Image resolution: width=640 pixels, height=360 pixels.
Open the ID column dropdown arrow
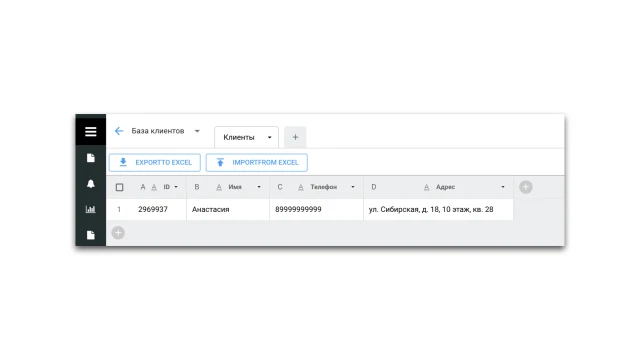pyautogui.click(x=176, y=187)
